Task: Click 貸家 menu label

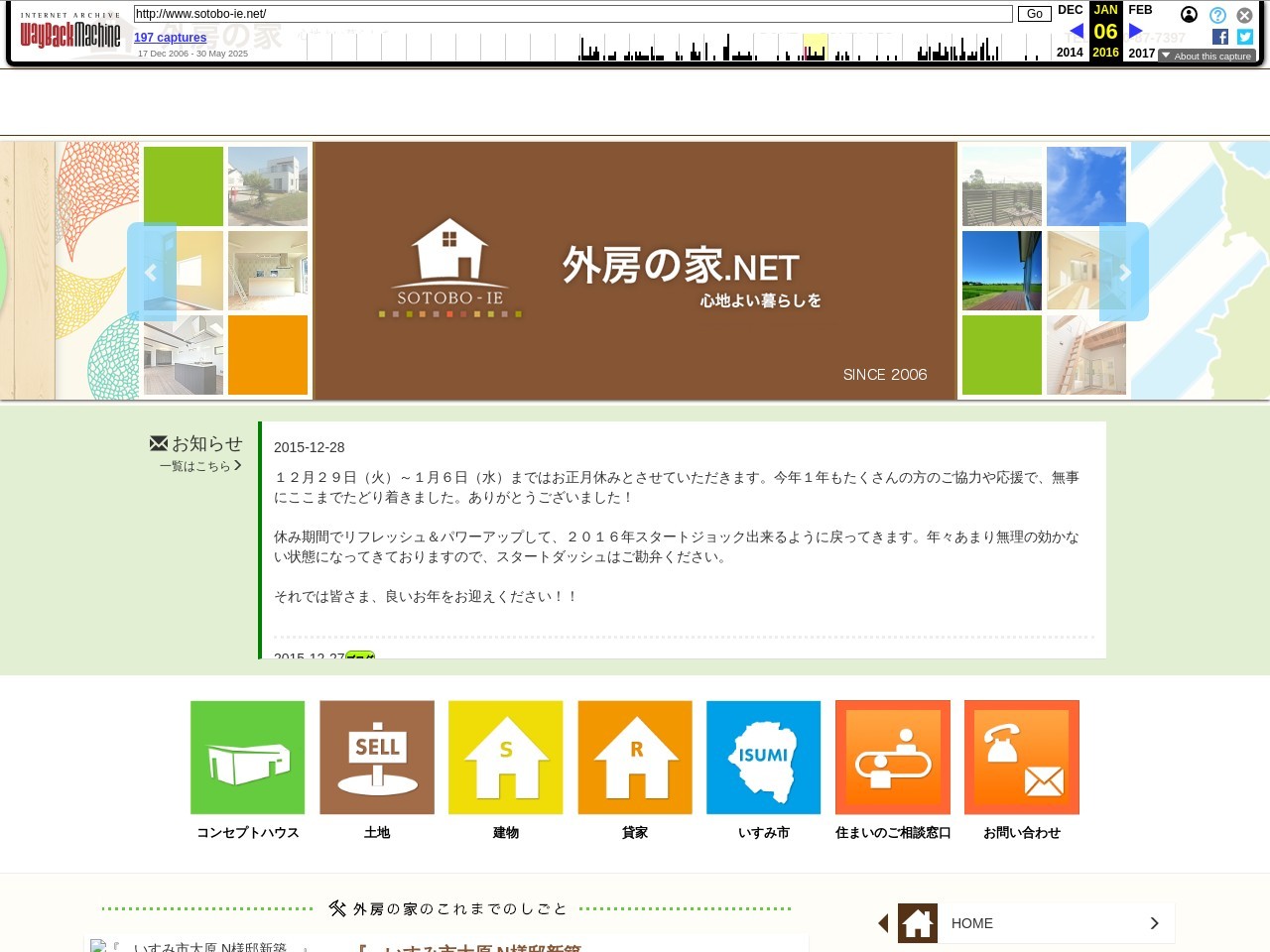Action: [x=635, y=833]
